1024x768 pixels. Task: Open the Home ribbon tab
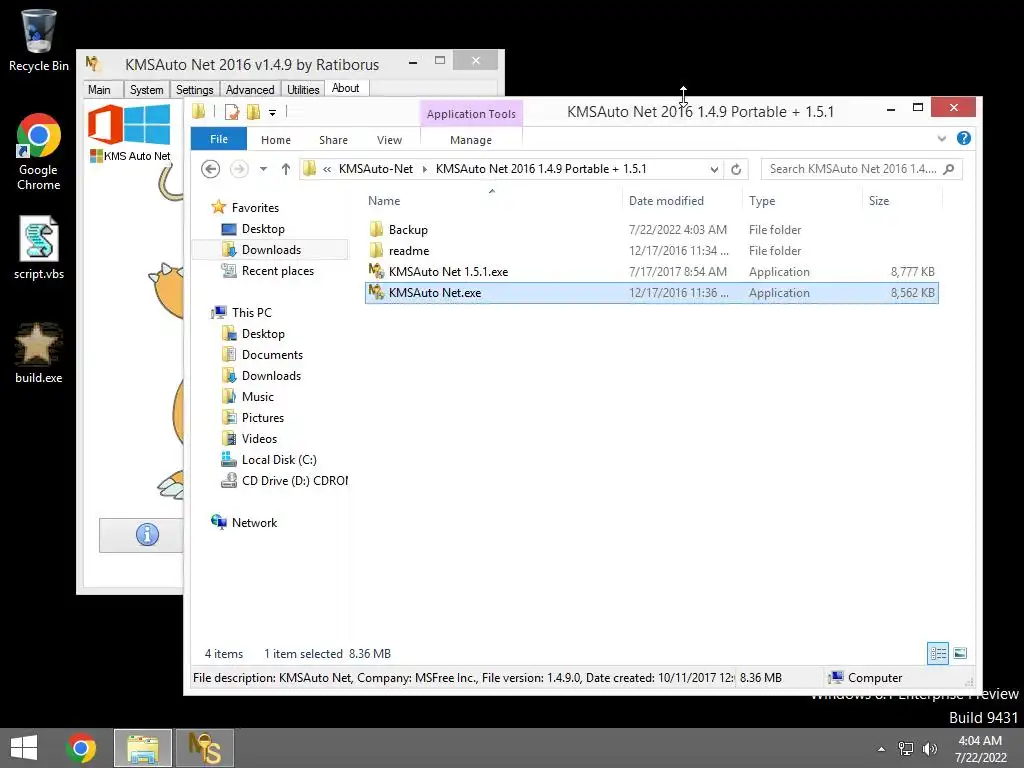(276, 140)
